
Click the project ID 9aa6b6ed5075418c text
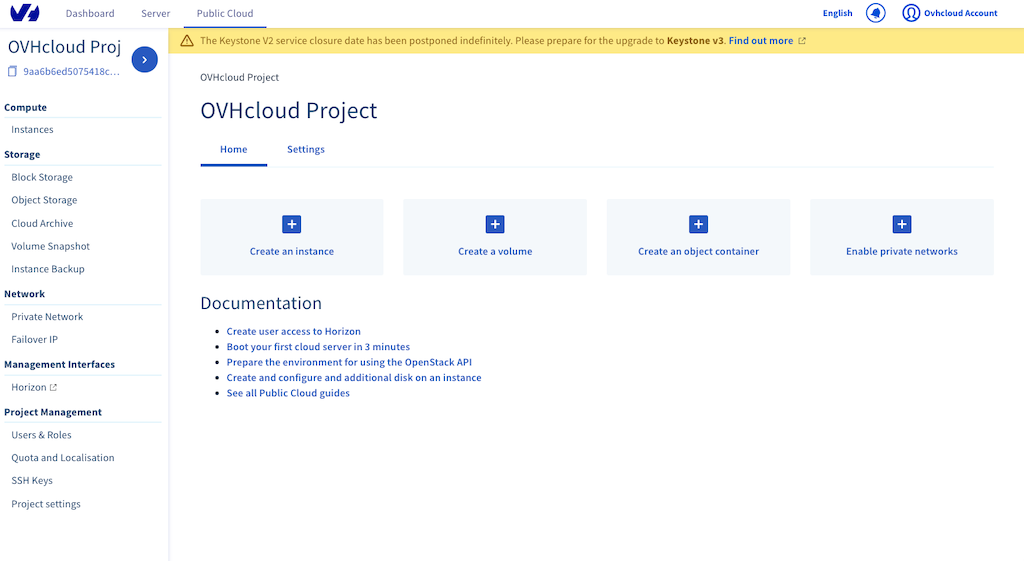click(x=71, y=71)
